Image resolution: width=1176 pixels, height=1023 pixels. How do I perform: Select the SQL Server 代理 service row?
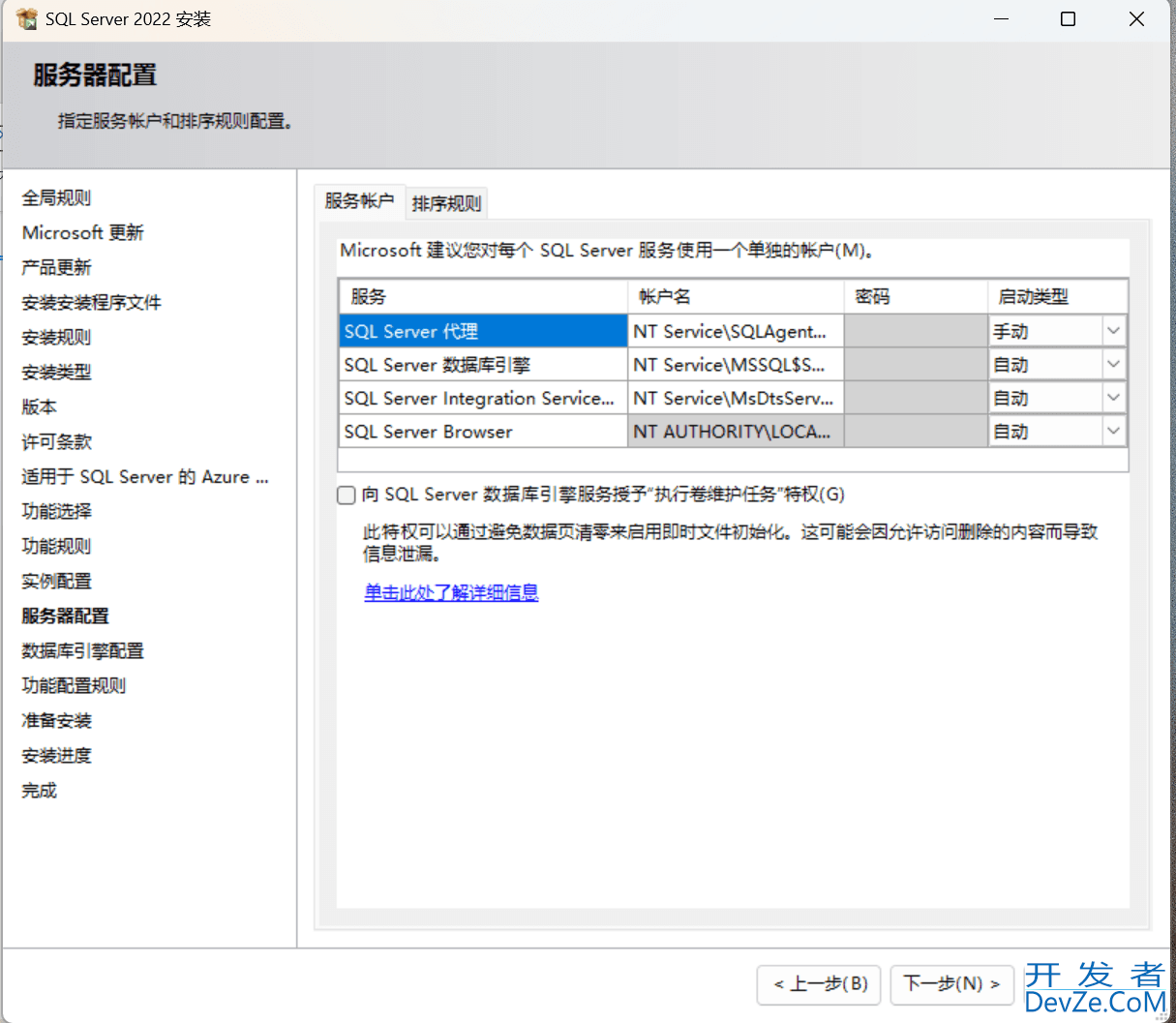click(x=483, y=331)
